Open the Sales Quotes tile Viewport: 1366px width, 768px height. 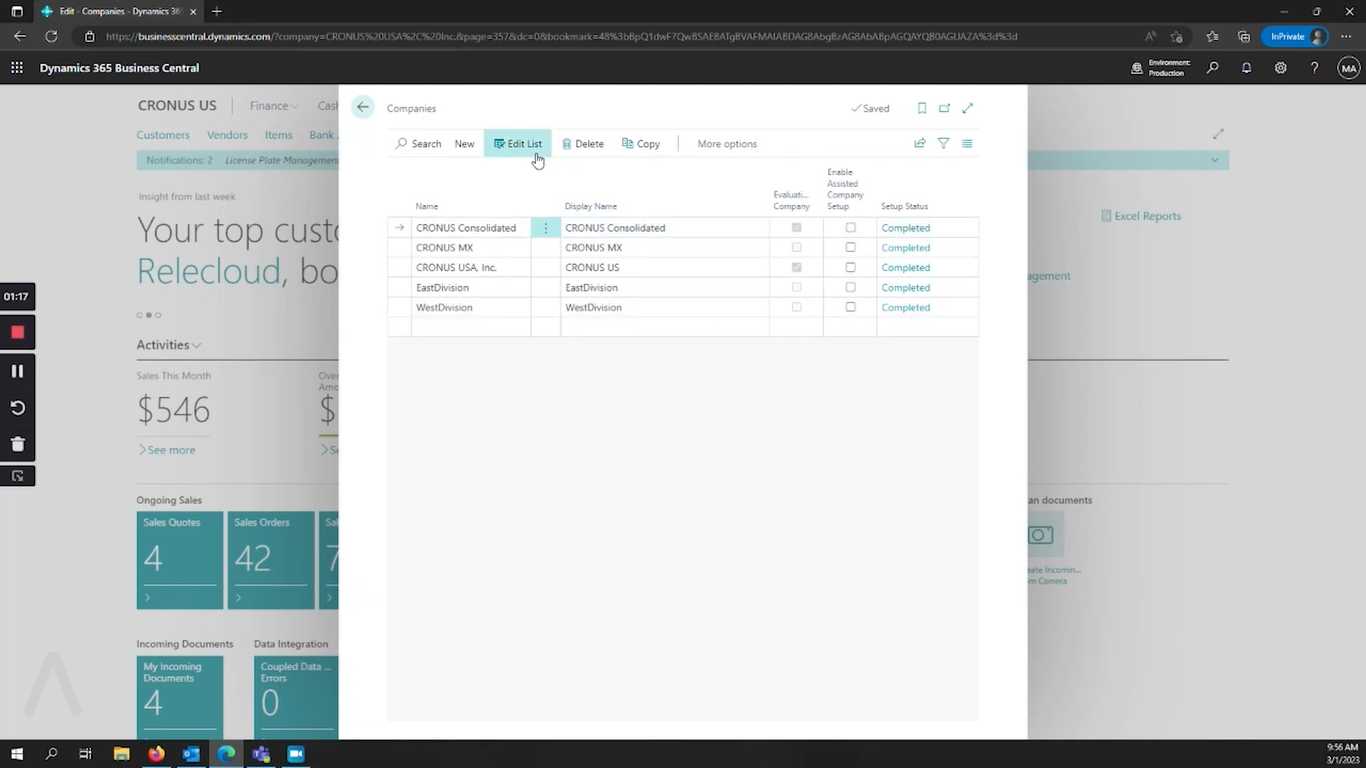180,561
